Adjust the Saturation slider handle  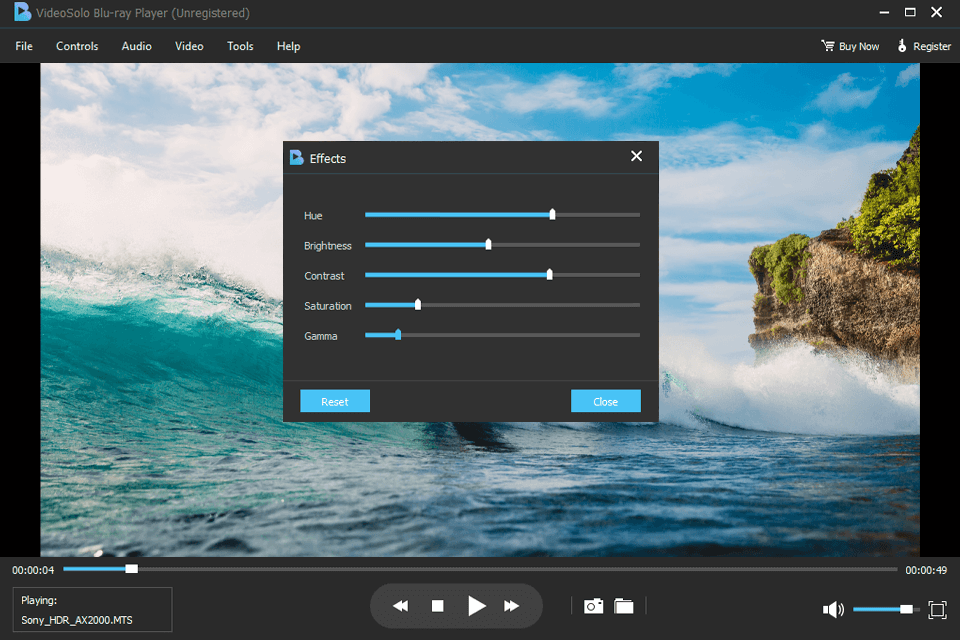[x=417, y=304]
